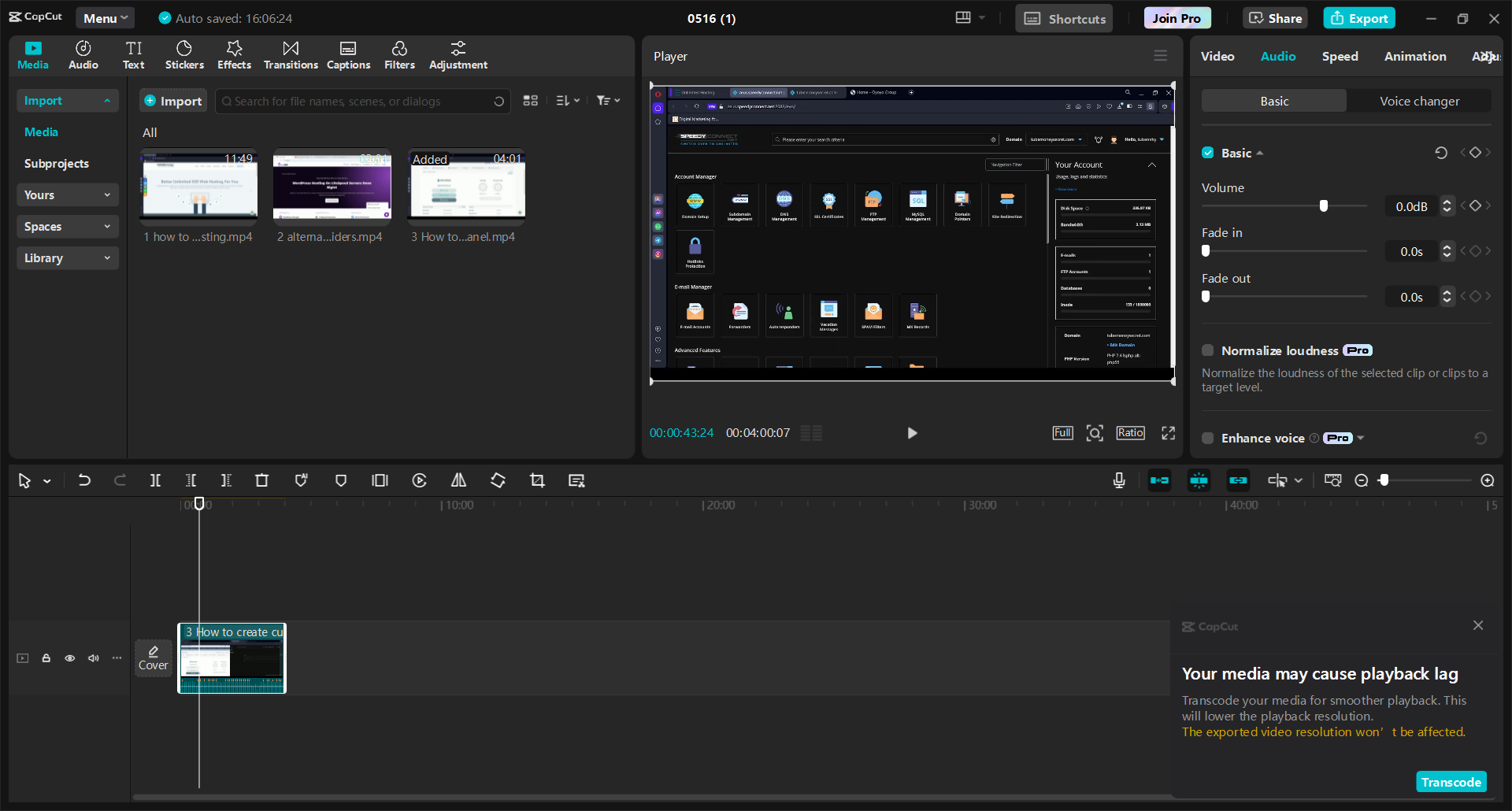Toggle track visibility eye icon
The width and height of the screenshot is (1512, 811).
(x=70, y=658)
